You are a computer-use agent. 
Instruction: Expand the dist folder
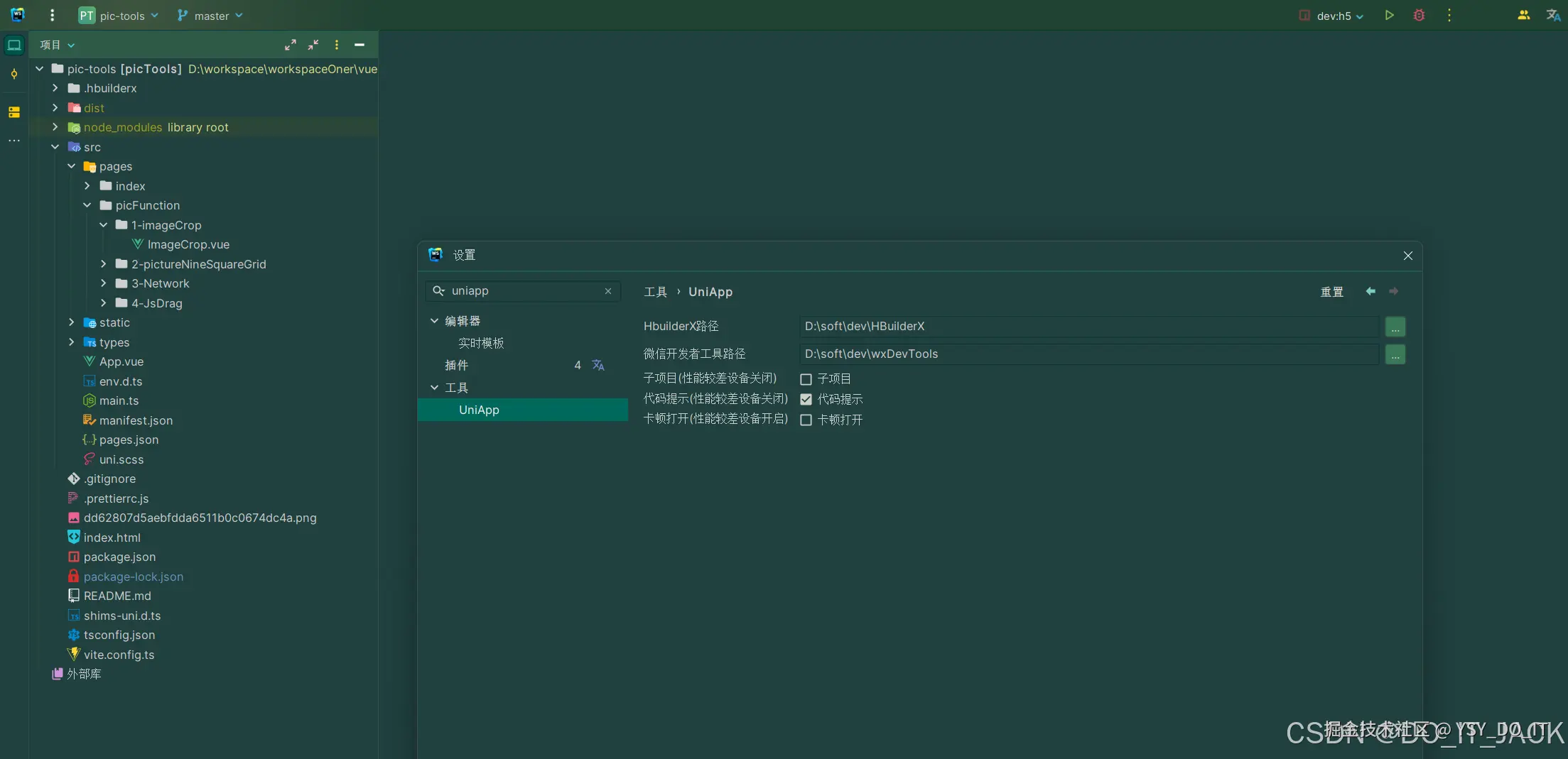(55, 108)
